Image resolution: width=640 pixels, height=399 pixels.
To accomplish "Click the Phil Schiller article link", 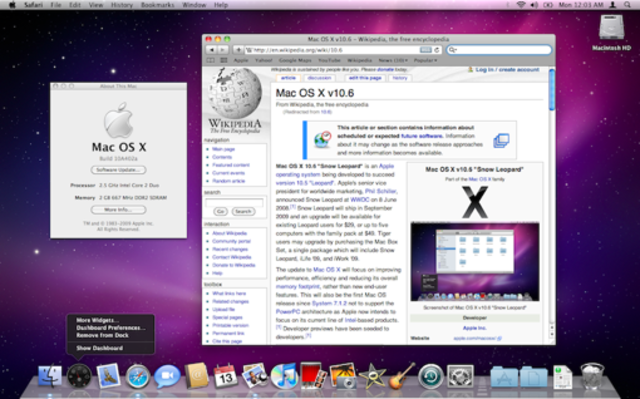I will pos(380,191).
